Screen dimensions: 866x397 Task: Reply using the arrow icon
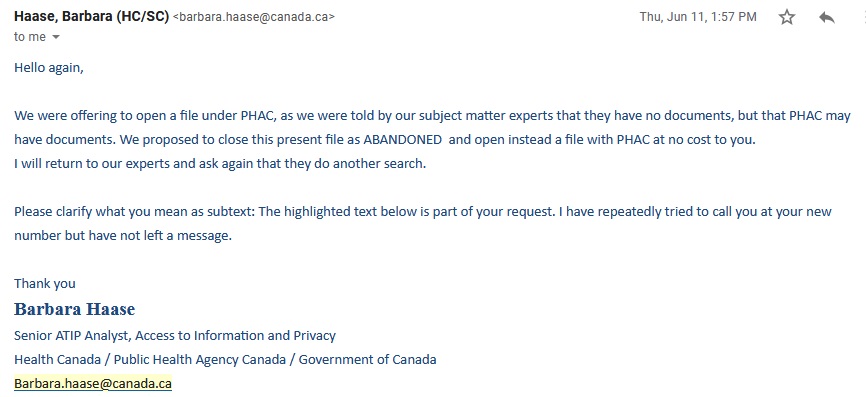(x=827, y=17)
